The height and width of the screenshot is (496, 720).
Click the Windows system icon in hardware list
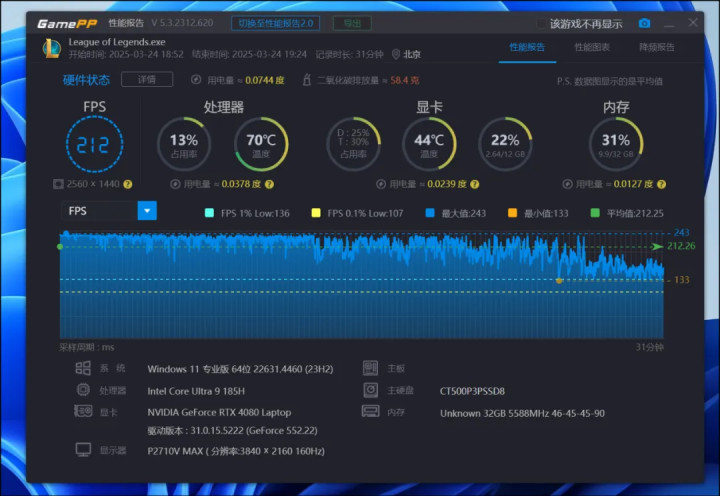coord(83,368)
